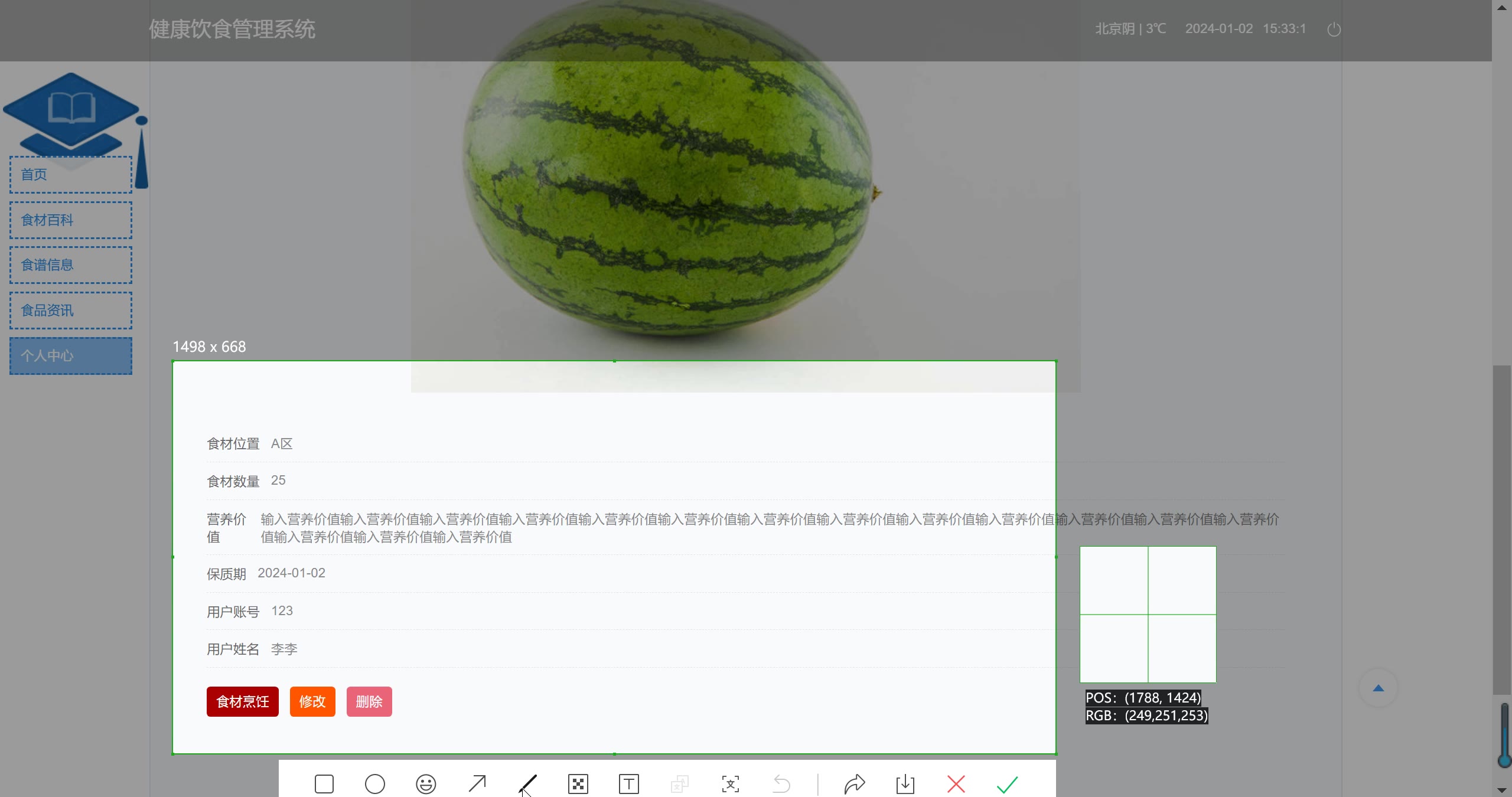
Task: Save the screenshot with download icon
Action: 905,784
